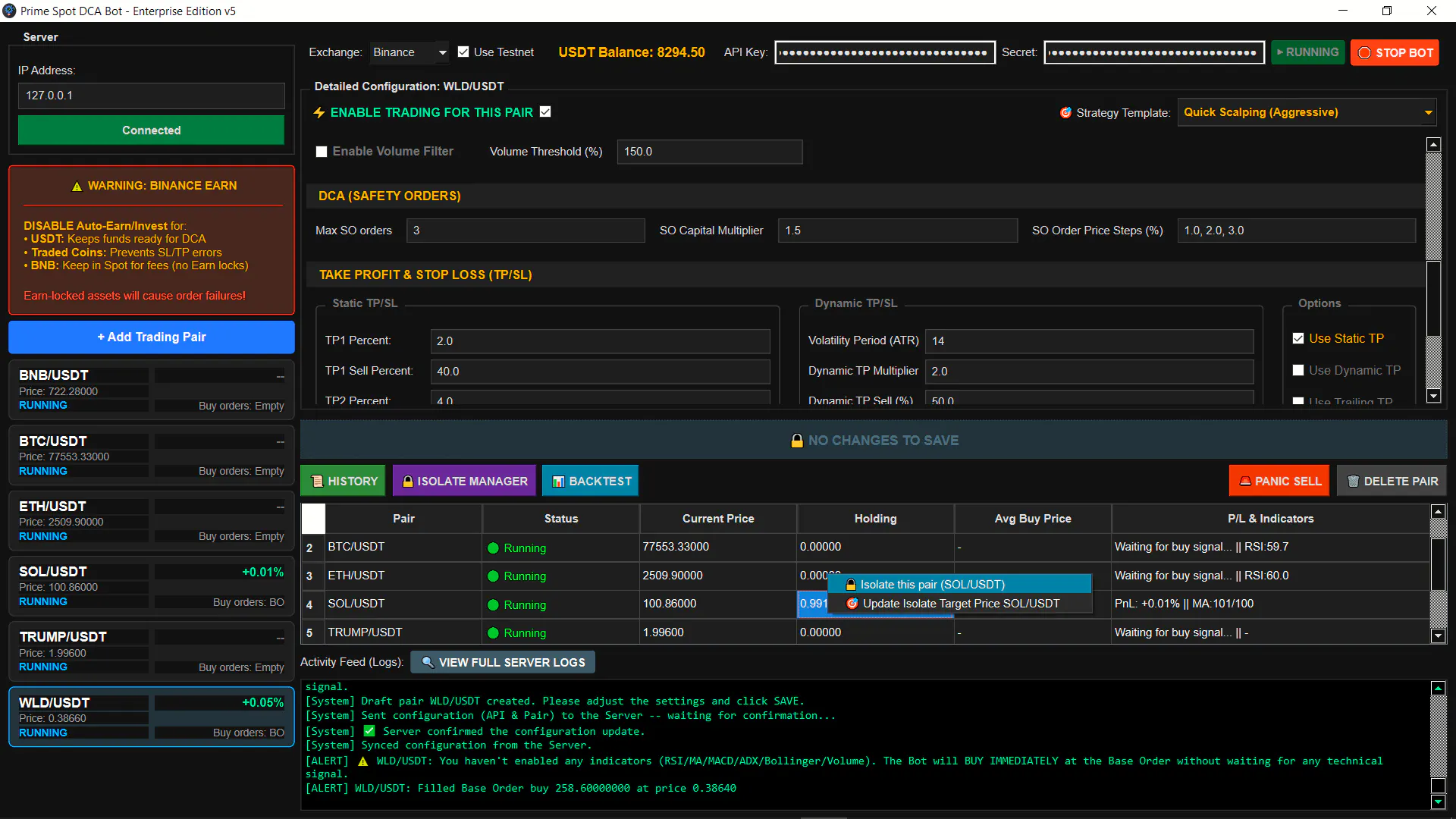The height and width of the screenshot is (819, 1456).
Task: Choose Isolate this pair (SOL/USDT)
Action: [x=960, y=585]
